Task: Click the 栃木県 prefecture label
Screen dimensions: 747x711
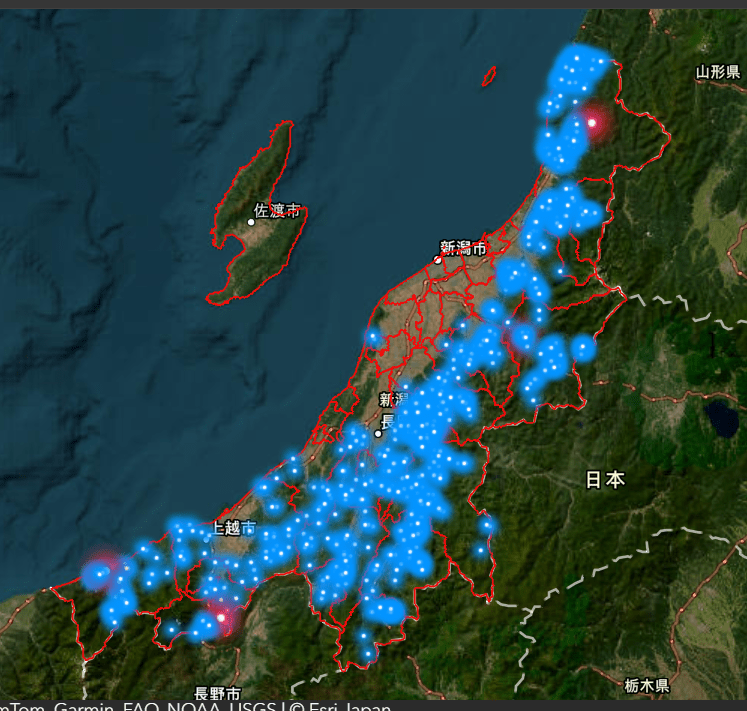Action: 646,686
